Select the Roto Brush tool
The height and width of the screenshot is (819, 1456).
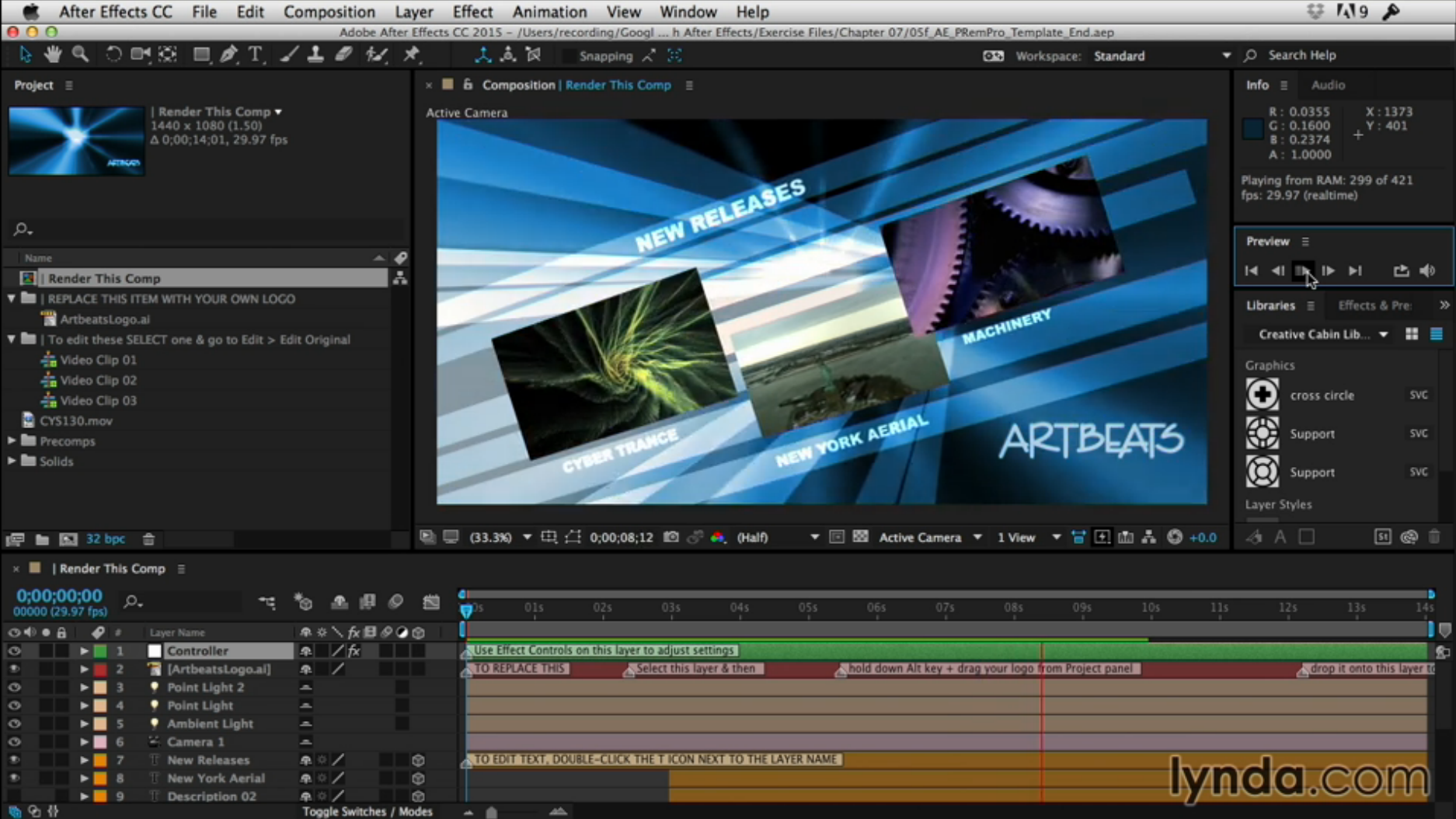(377, 54)
